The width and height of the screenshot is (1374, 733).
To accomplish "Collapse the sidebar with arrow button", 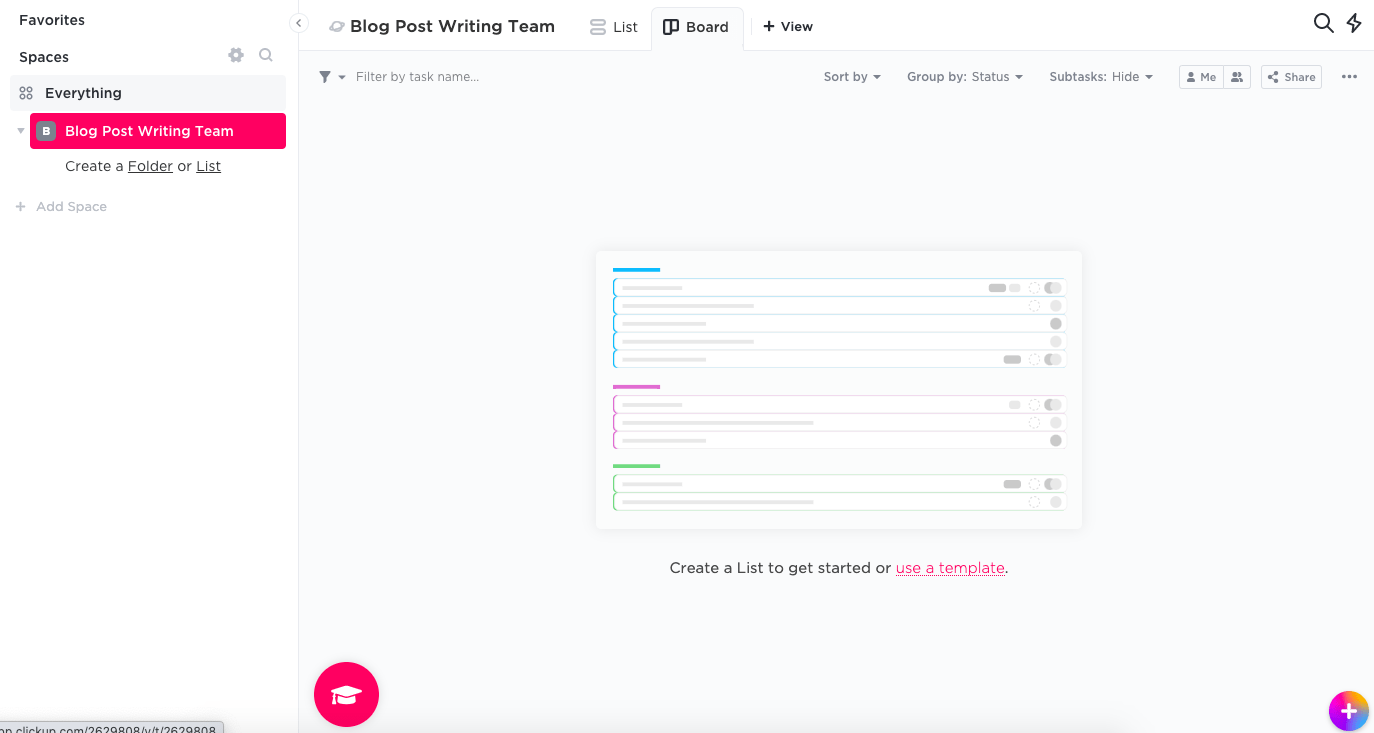I will 298,23.
